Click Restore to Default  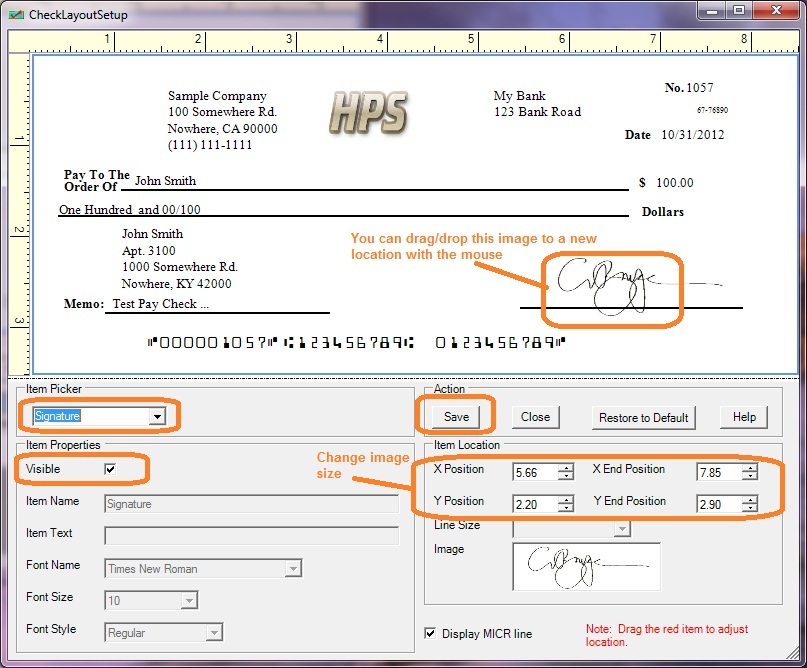646,417
